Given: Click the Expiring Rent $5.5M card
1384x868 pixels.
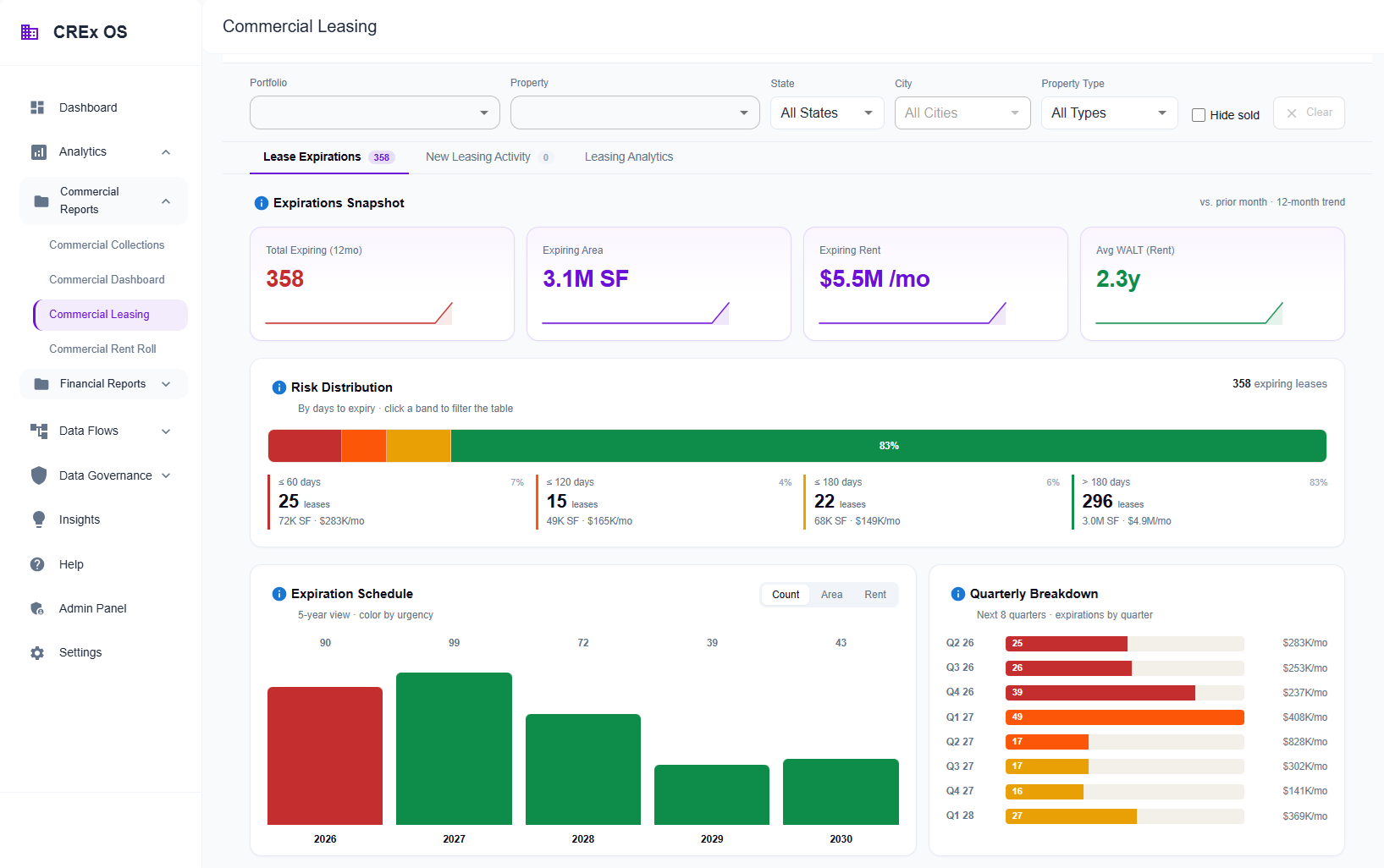Looking at the screenshot, I should 935,283.
